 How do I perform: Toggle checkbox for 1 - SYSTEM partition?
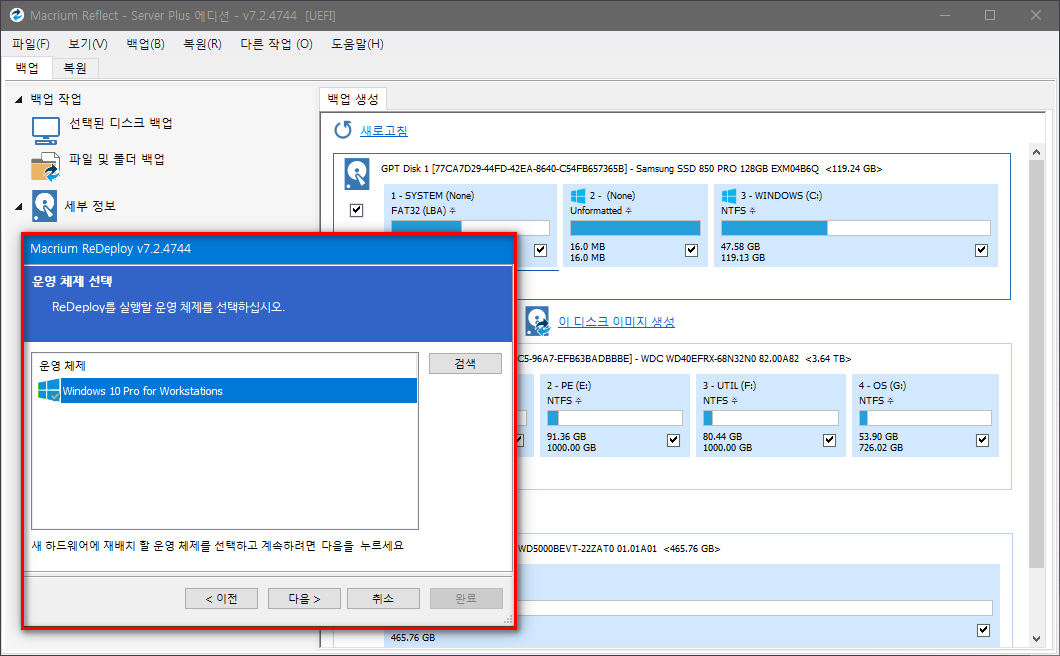(x=540, y=250)
